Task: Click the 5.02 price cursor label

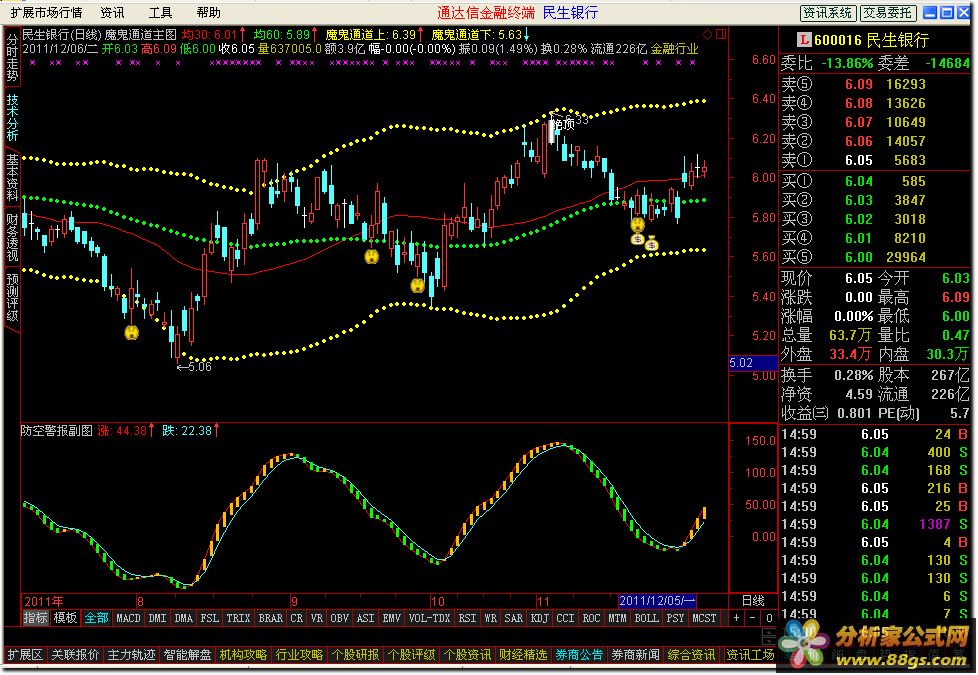Action: click(x=753, y=362)
